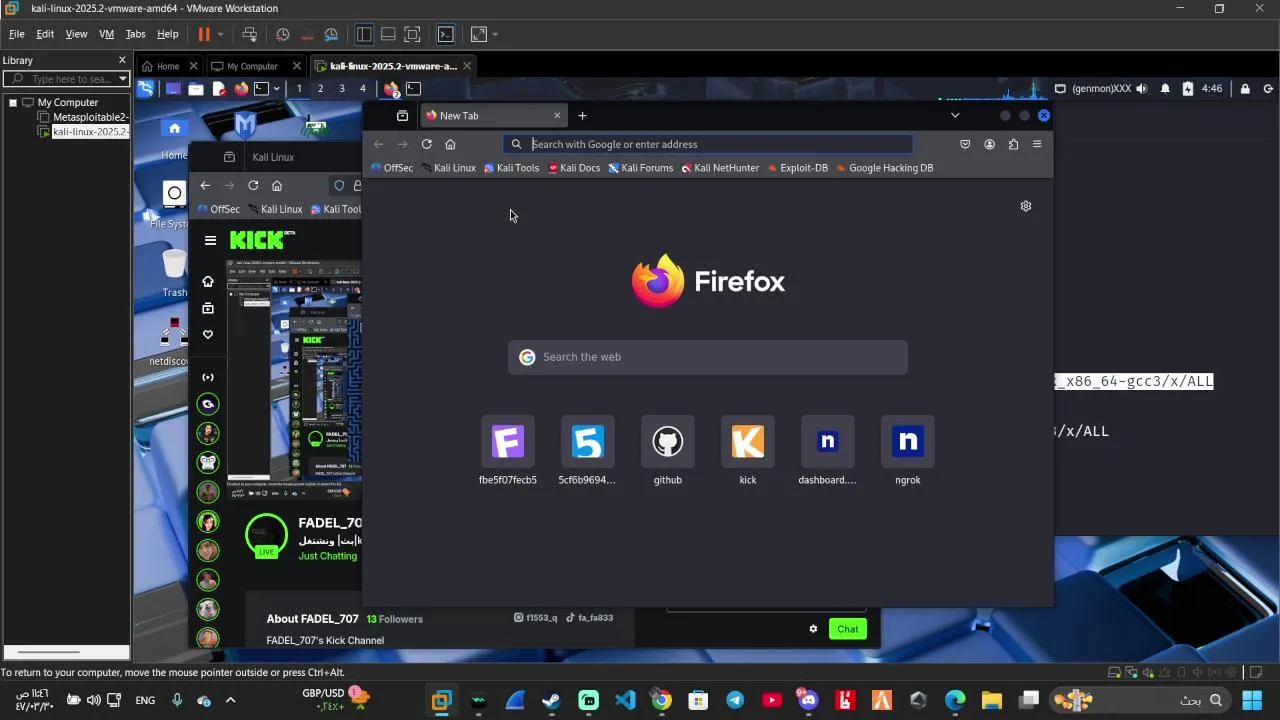Viewport: 1280px width, 720px height.
Task: Click the Search the web box
Action: click(708, 357)
